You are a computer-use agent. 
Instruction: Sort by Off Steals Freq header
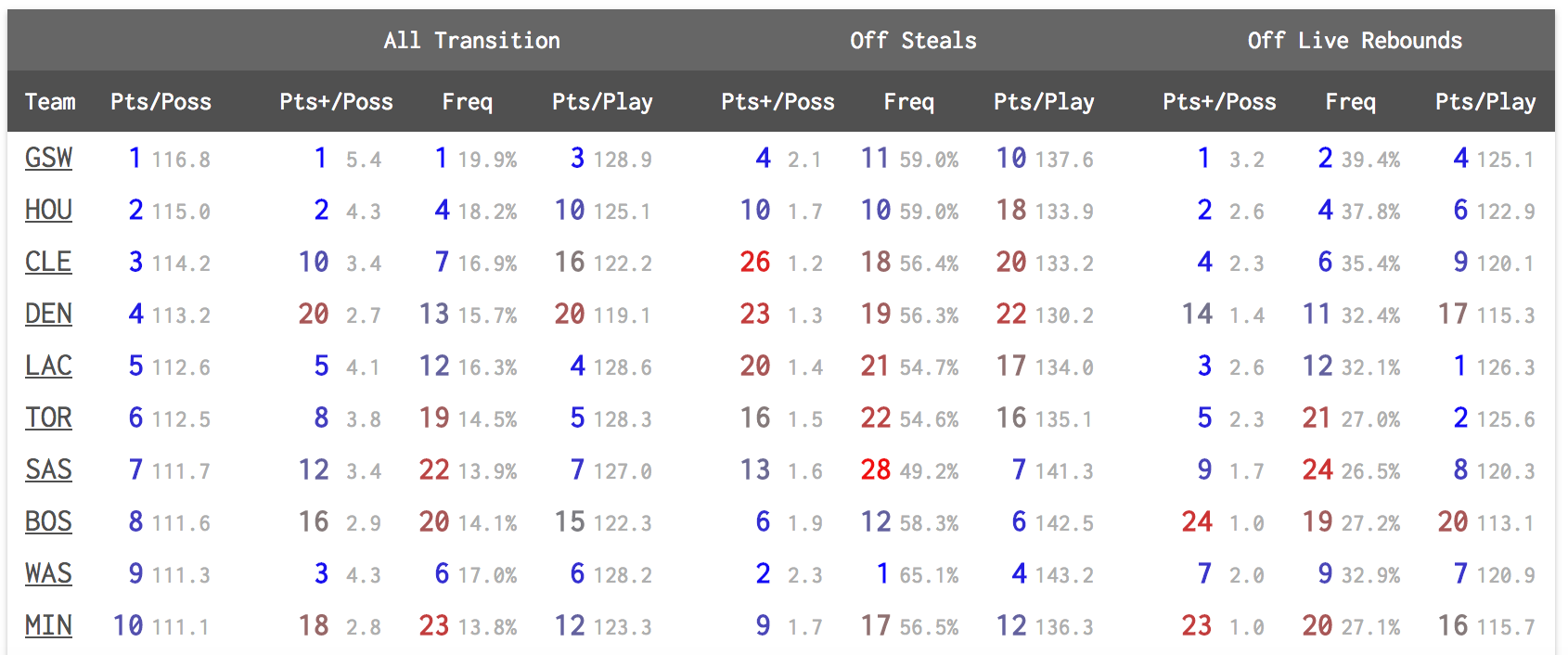click(908, 102)
